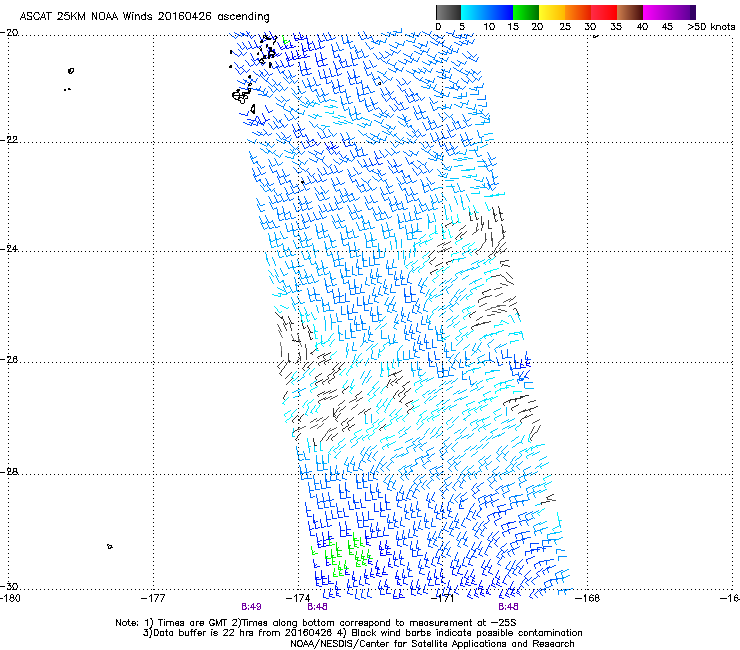Click the -177 longitude axis label

(153, 598)
